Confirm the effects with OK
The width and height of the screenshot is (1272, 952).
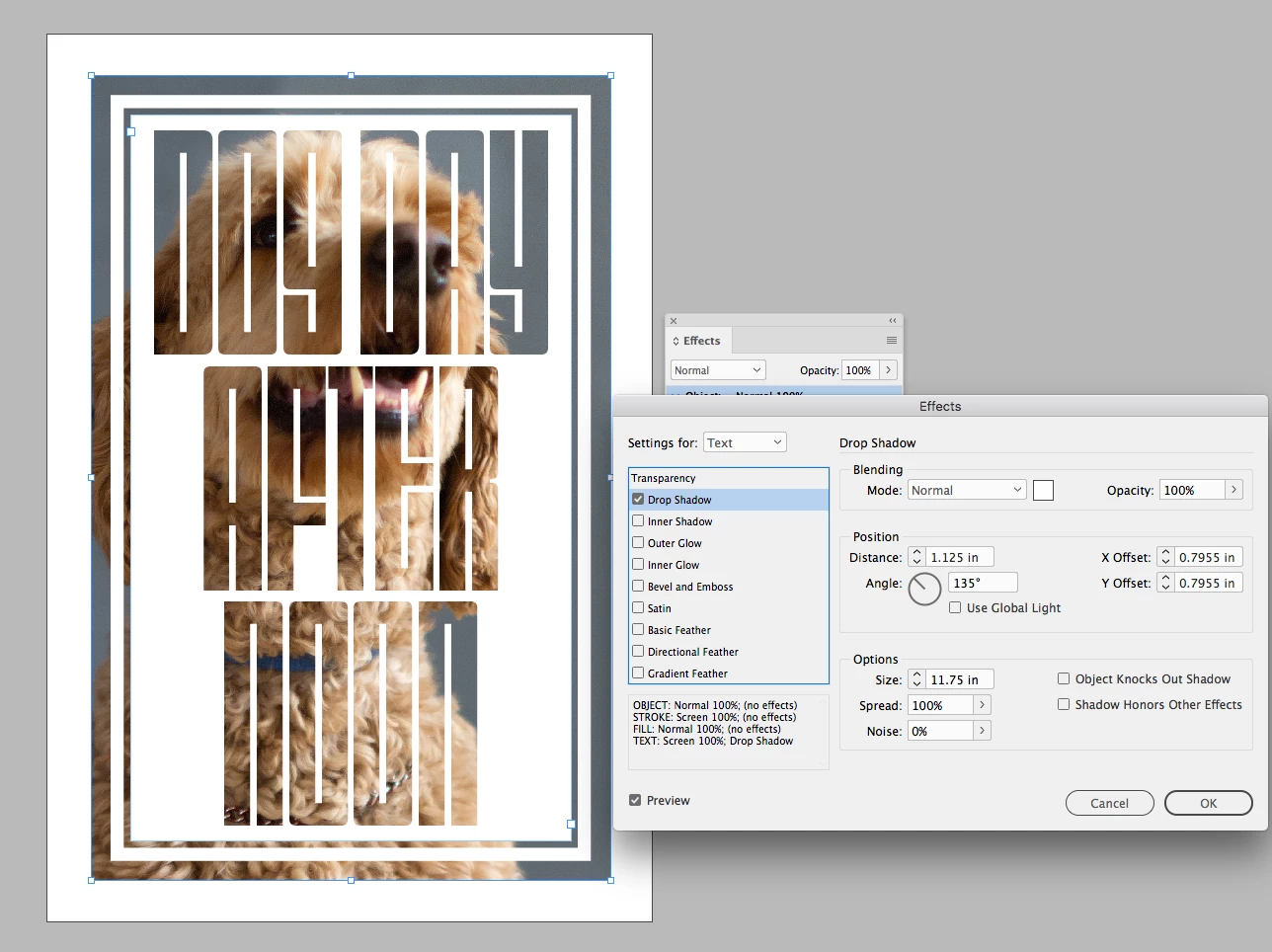pos(1209,803)
